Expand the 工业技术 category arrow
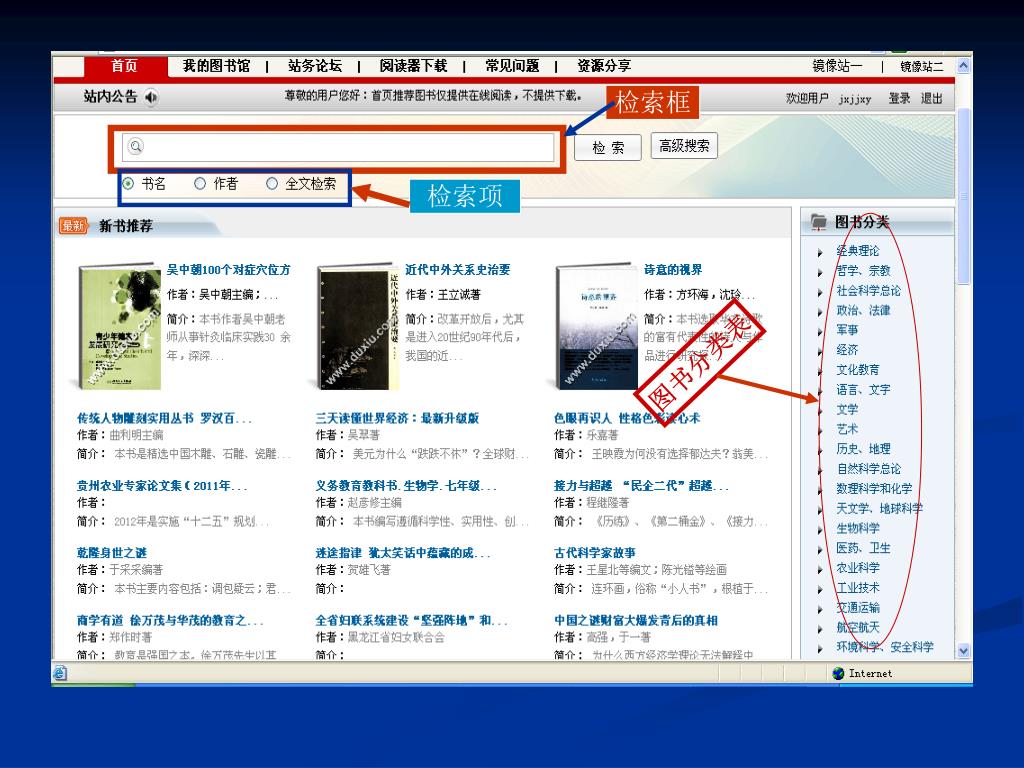The height and width of the screenshot is (768, 1024). (820, 589)
